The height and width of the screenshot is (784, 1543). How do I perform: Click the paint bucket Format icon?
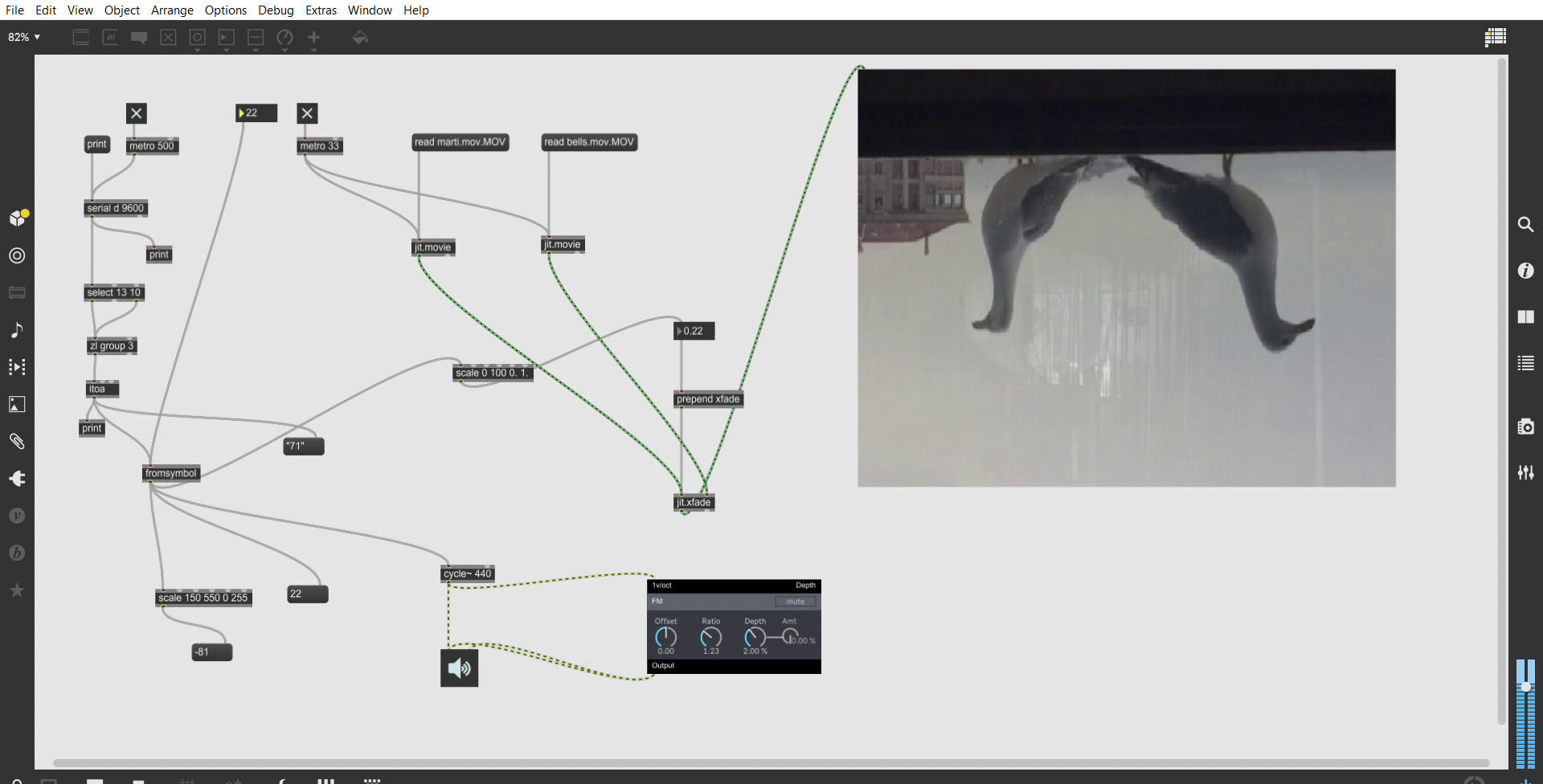pos(360,38)
